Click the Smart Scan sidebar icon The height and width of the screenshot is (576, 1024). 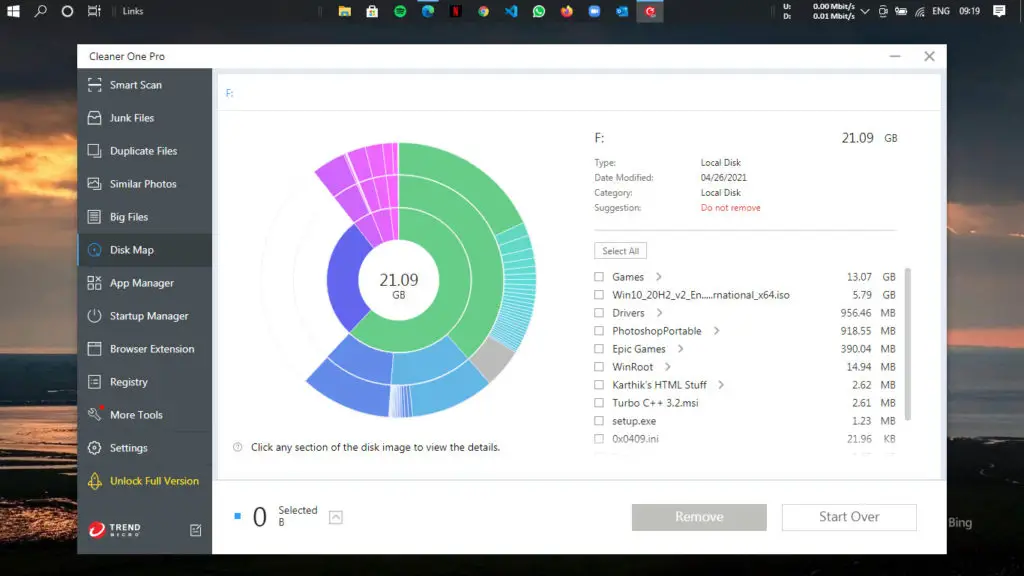click(95, 85)
